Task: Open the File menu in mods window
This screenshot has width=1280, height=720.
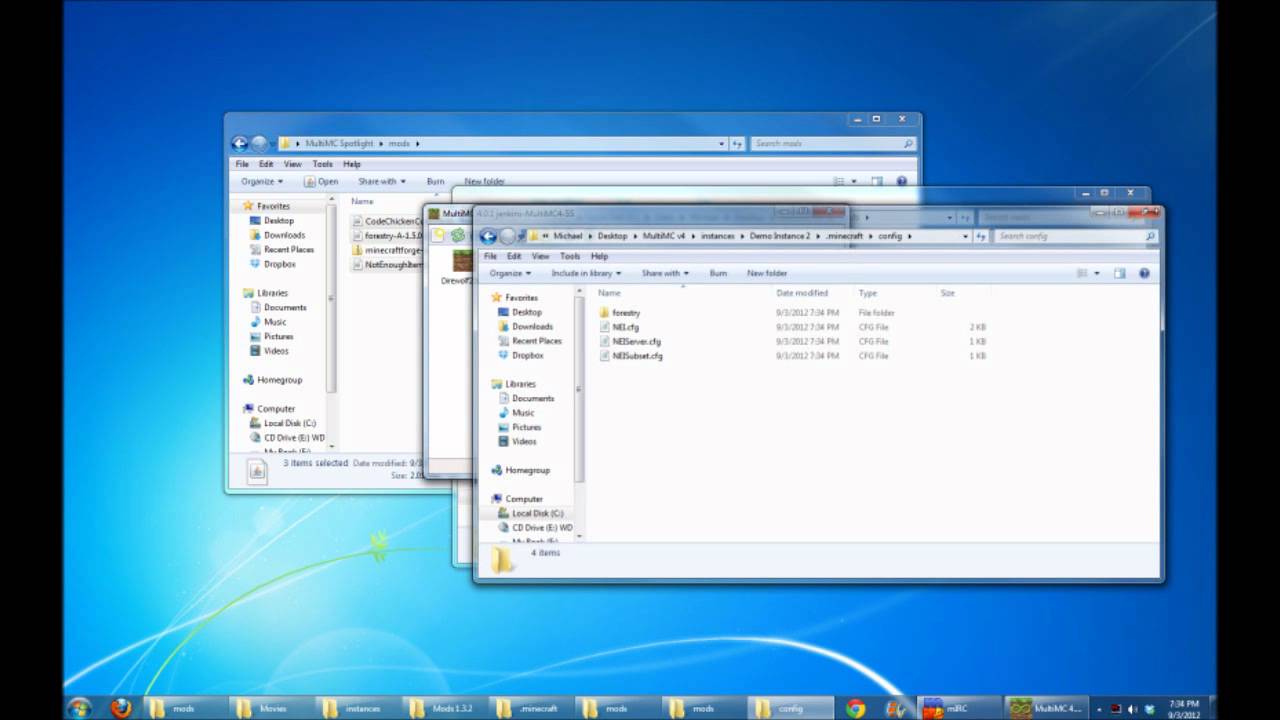Action: point(242,164)
